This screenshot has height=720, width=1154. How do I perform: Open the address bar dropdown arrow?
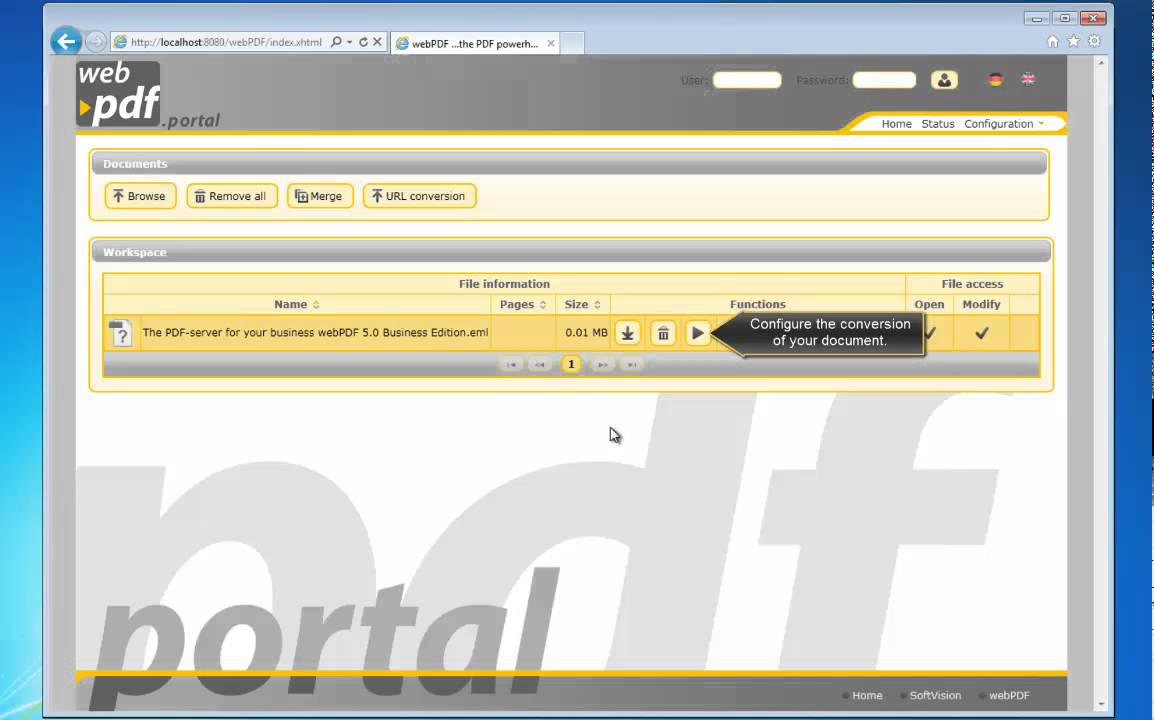coord(349,42)
